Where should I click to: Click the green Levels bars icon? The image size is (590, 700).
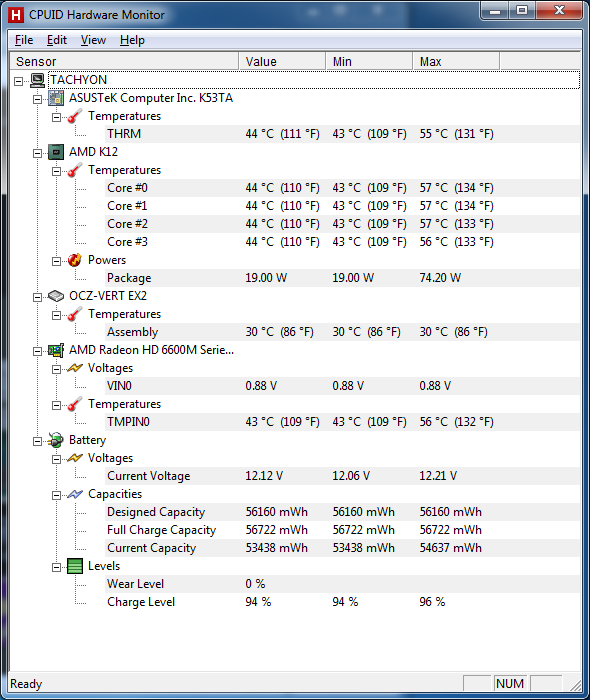(75, 566)
